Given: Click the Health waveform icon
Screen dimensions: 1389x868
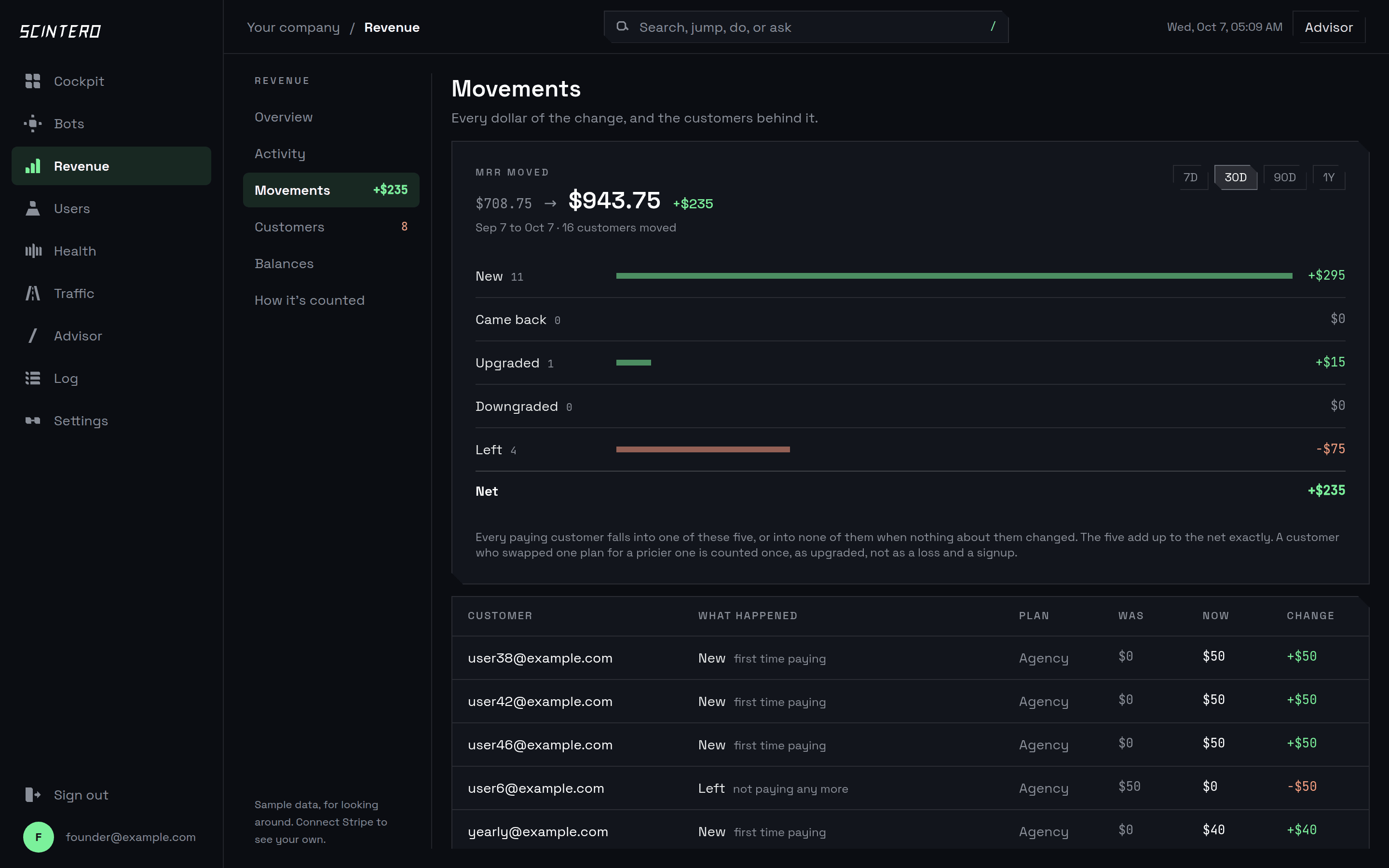Looking at the screenshot, I should [33, 251].
